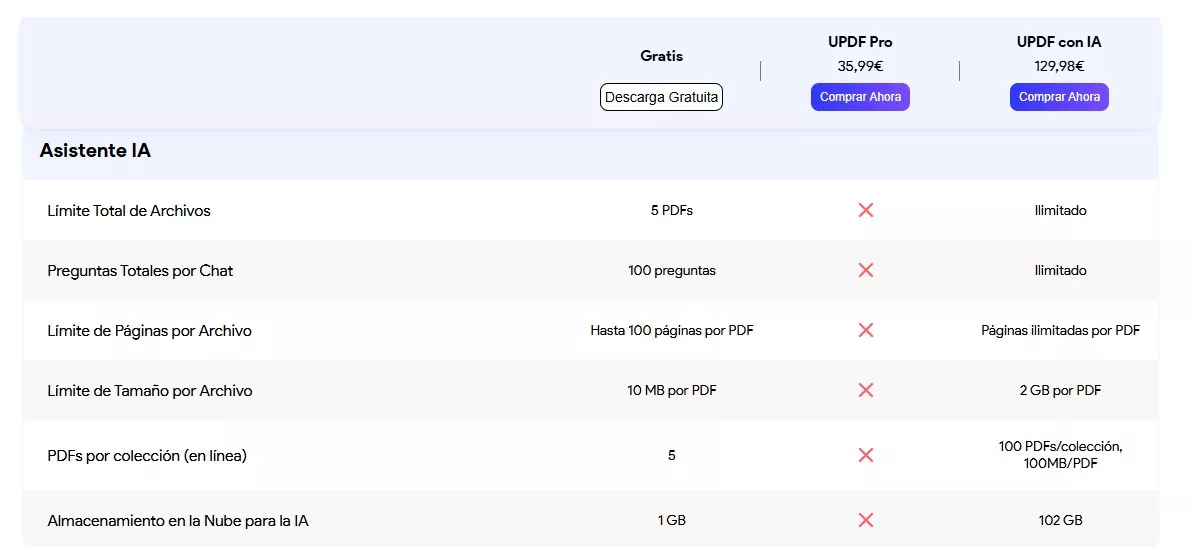Click Comprar Ahora under UPDF Pro
This screenshot has height=547, width=1198.
[x=860, y=97]
